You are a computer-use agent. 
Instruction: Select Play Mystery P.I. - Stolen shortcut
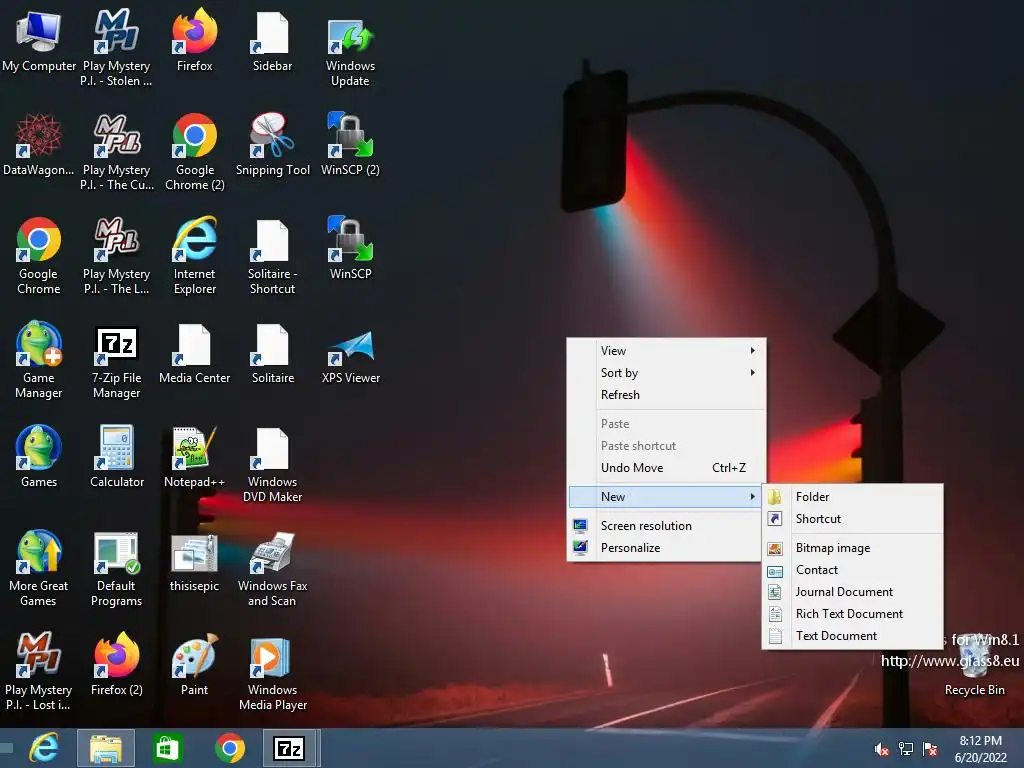coord(116,48)
